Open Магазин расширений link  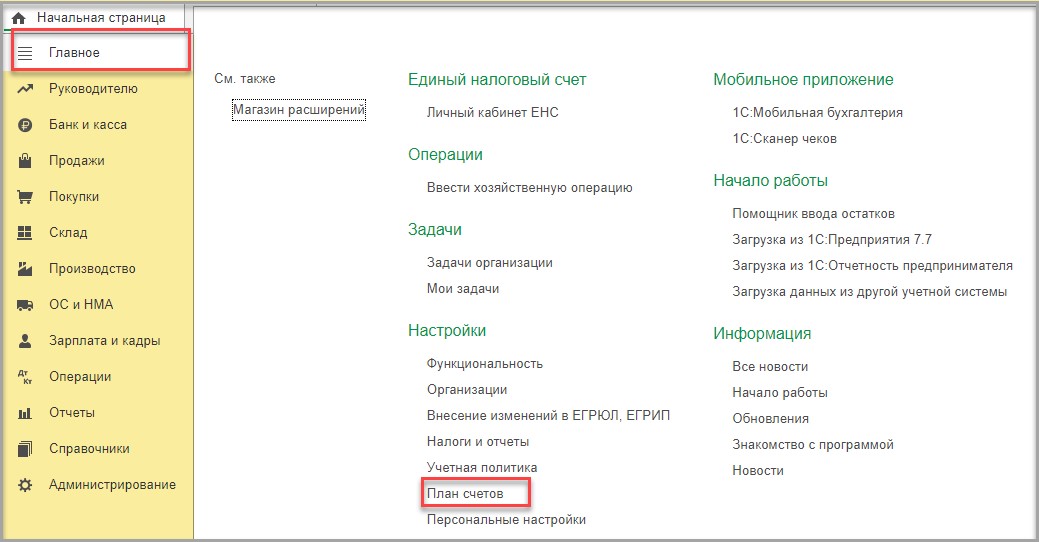pyautogui.click(x=299, y=109)
